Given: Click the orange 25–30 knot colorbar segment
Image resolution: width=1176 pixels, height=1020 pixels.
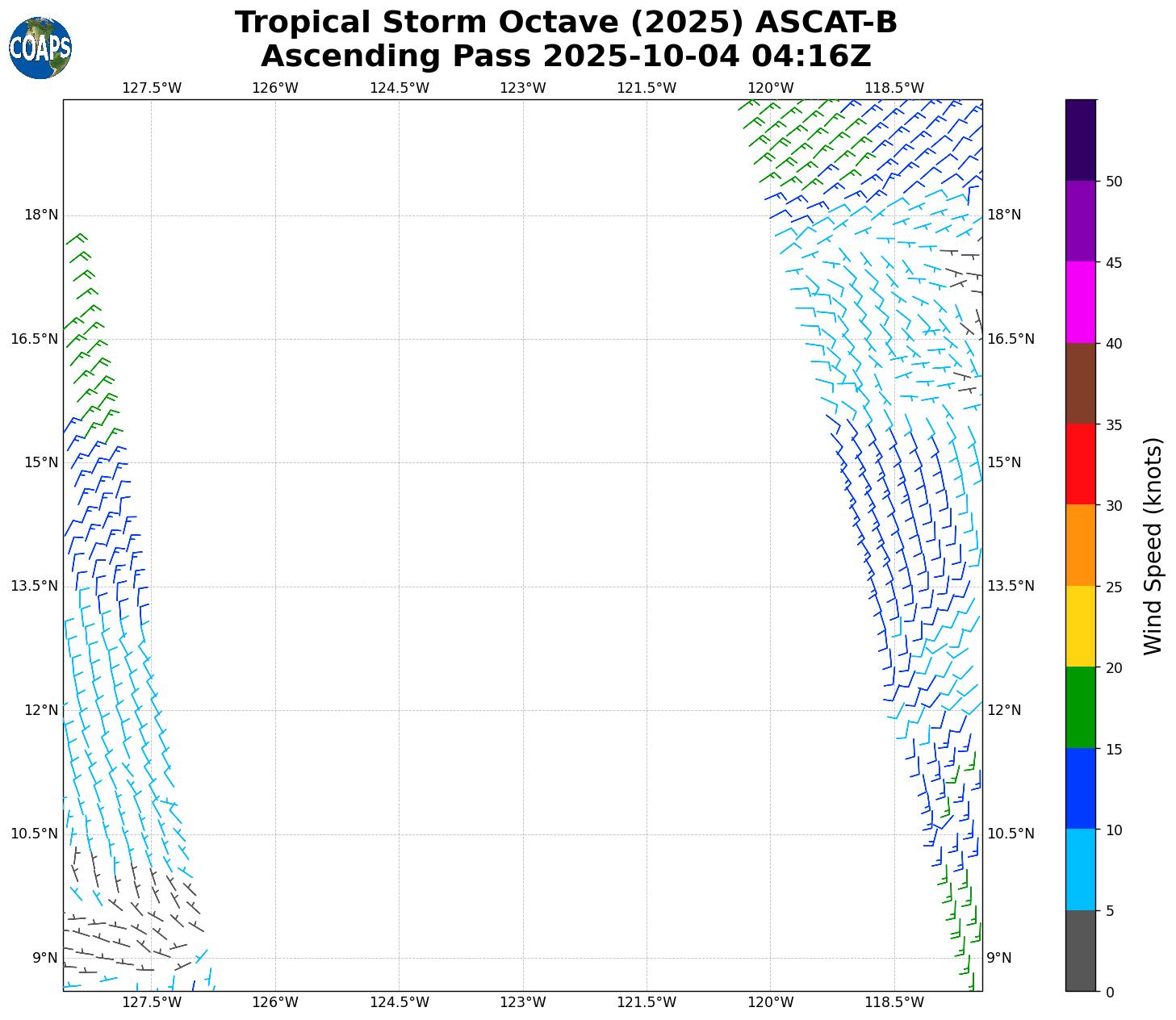Looking at the screenshot, I should coord(1080,545).
